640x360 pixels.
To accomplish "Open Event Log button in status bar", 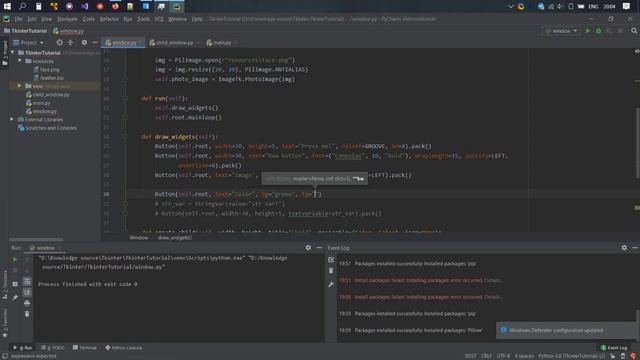I will [614, 348].
